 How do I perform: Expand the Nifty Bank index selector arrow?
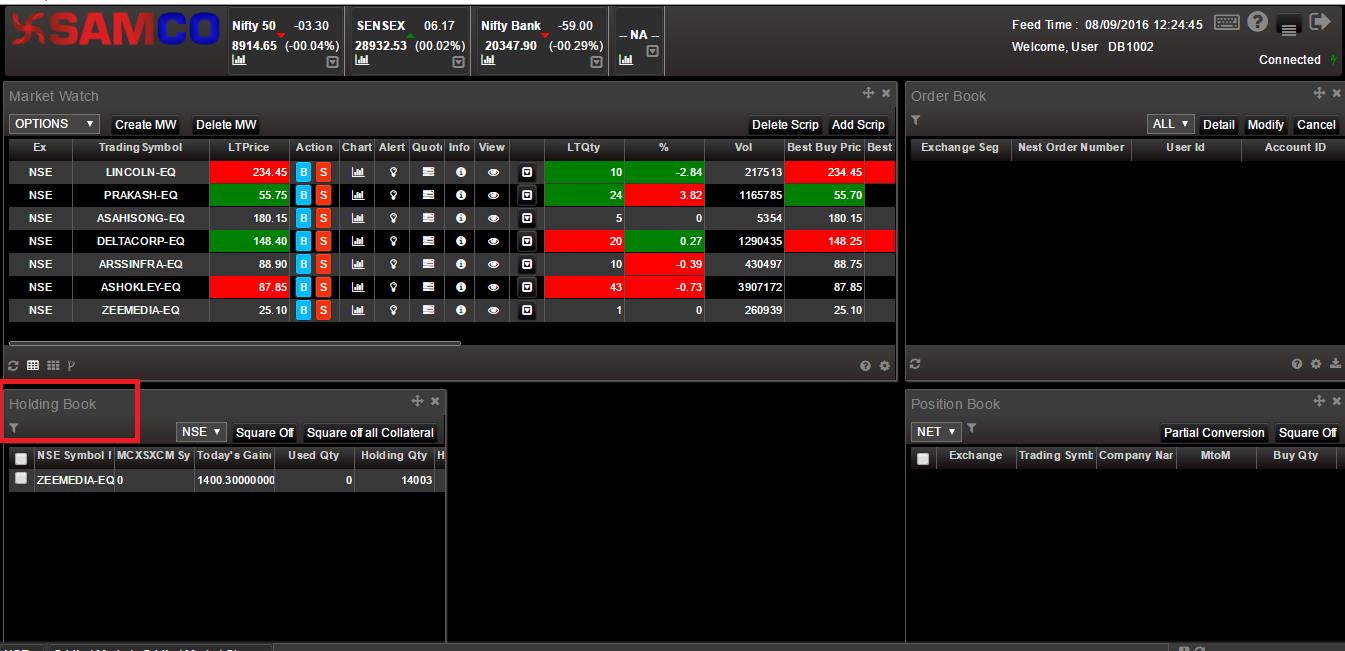tap(597, 62)
